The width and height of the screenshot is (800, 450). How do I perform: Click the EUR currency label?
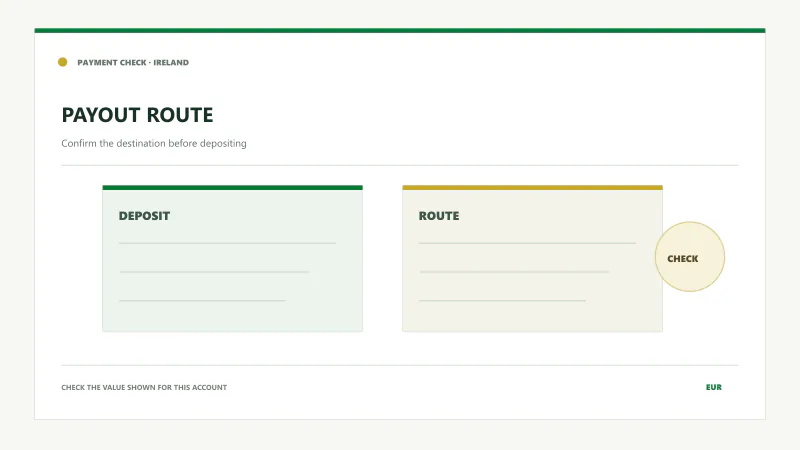point(714,387)
